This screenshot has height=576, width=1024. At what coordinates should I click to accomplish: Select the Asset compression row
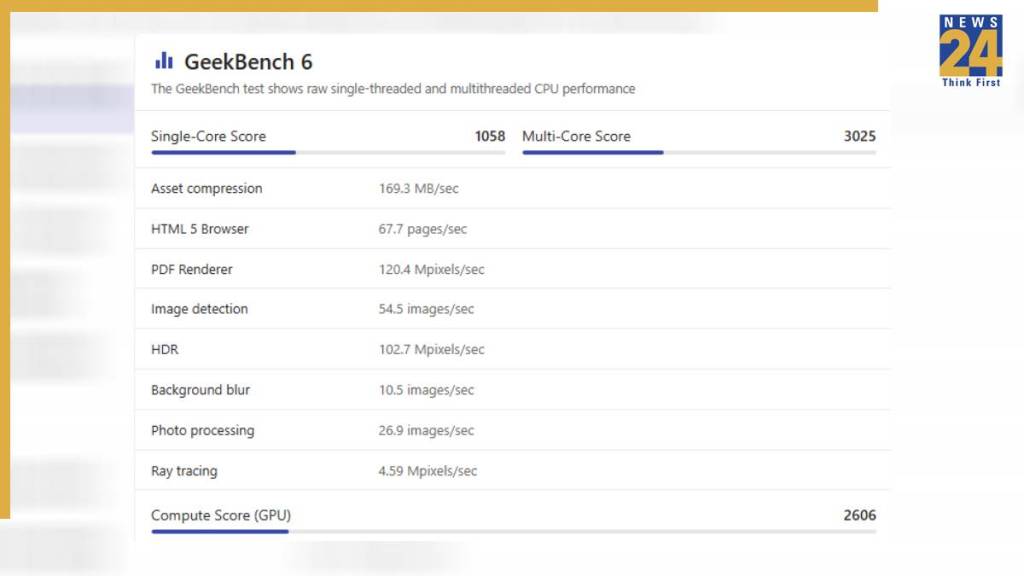207,188
